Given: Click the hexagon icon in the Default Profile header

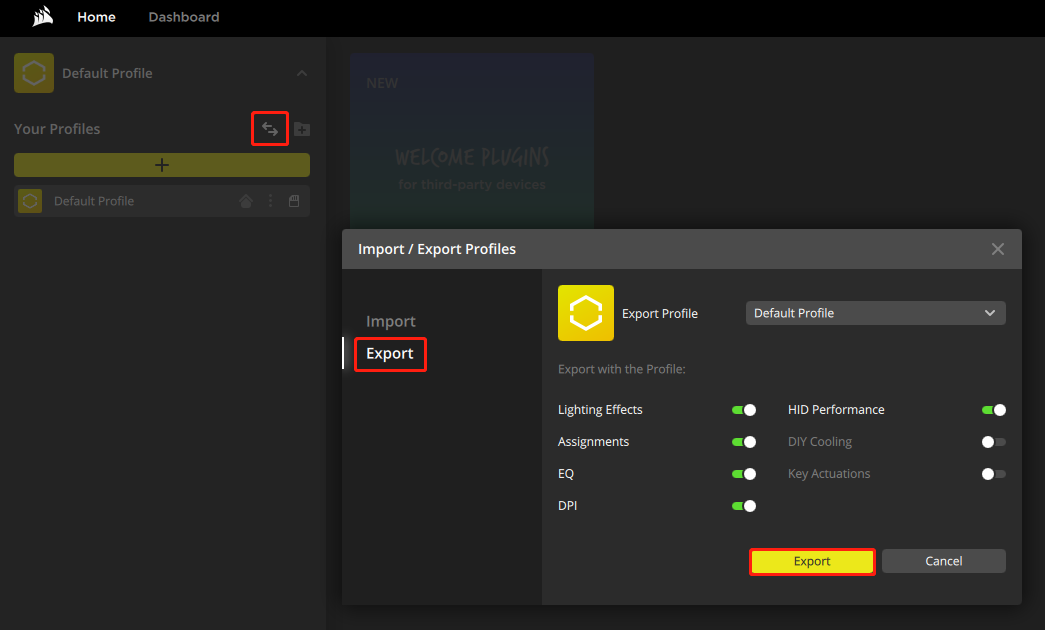Looking at the screenshot, I should (34, 73).
